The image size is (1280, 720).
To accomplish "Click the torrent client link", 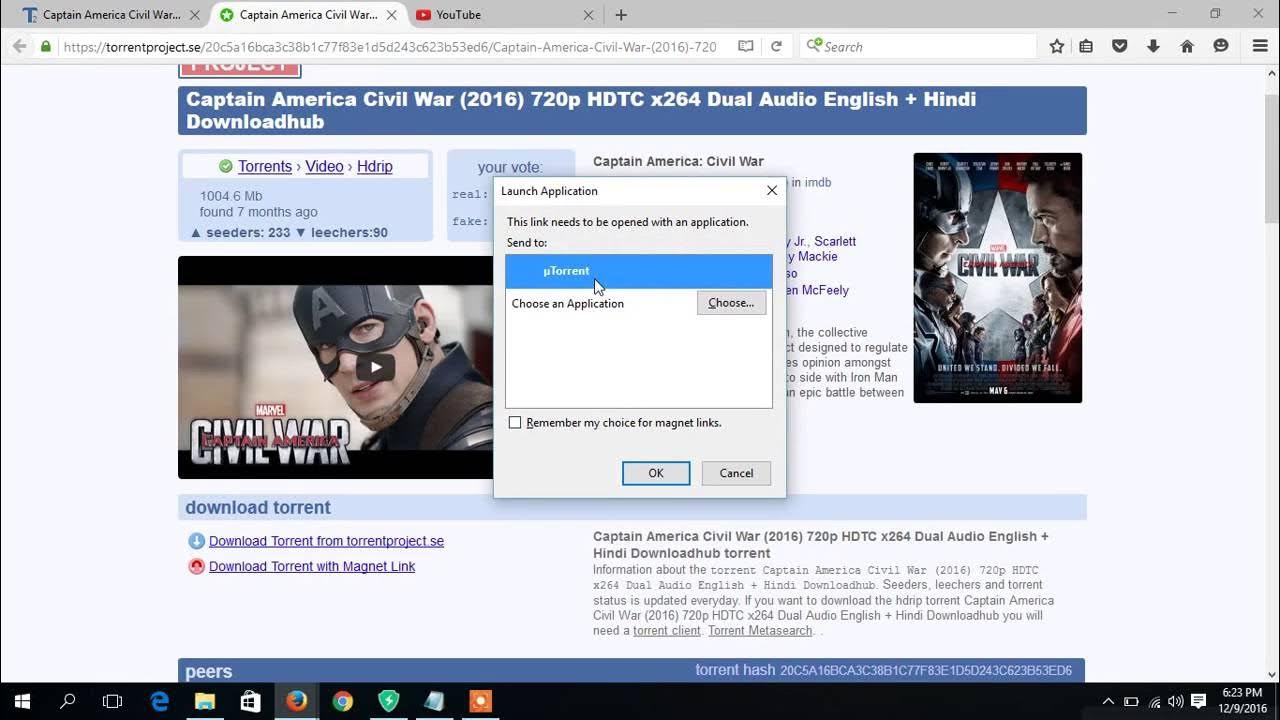I will click(667, 631).
